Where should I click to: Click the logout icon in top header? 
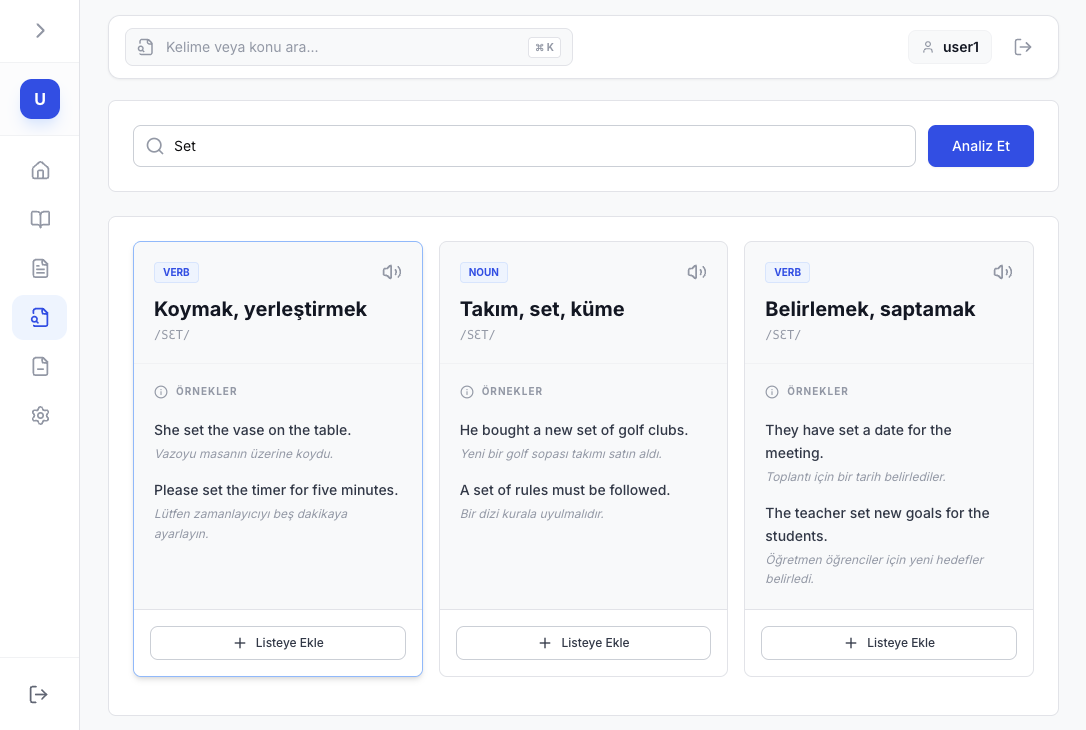coord(1023,47)
